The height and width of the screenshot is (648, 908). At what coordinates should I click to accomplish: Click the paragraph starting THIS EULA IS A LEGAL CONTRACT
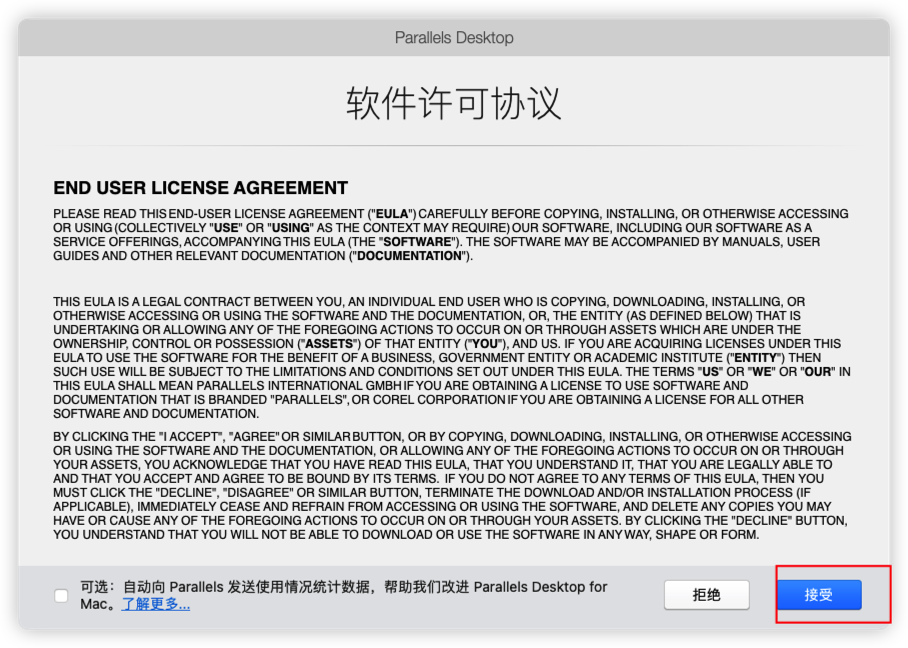pos(452,357)
